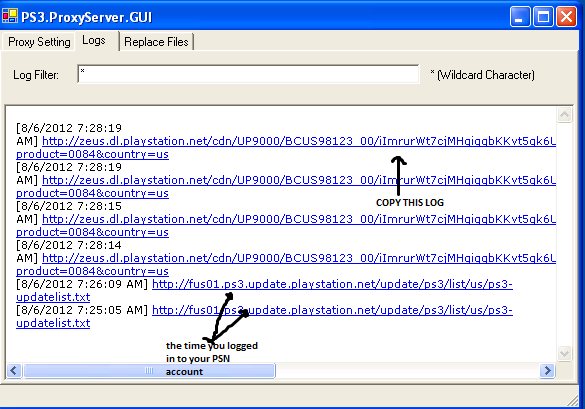Minimize the PS3.ProxyServer.GUI window

point(520,17)
